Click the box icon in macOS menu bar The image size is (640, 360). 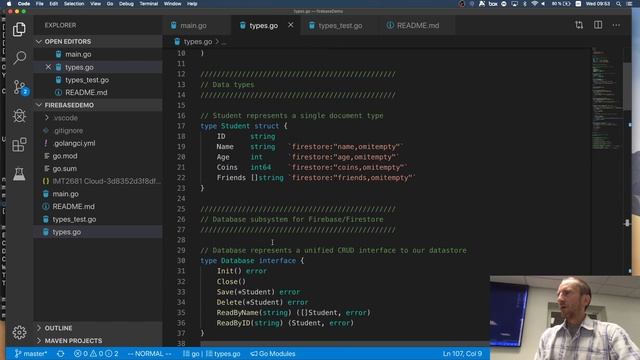pyautogui.click(x=493, y=4)
